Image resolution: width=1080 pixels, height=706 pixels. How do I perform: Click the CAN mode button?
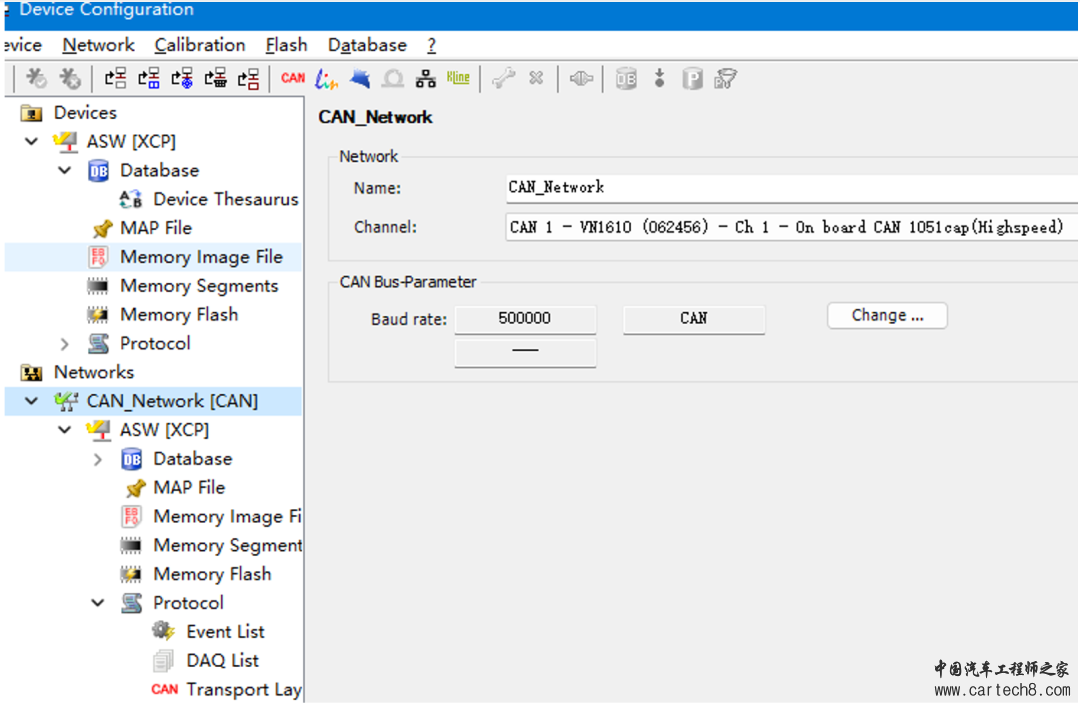click(694, 319)
